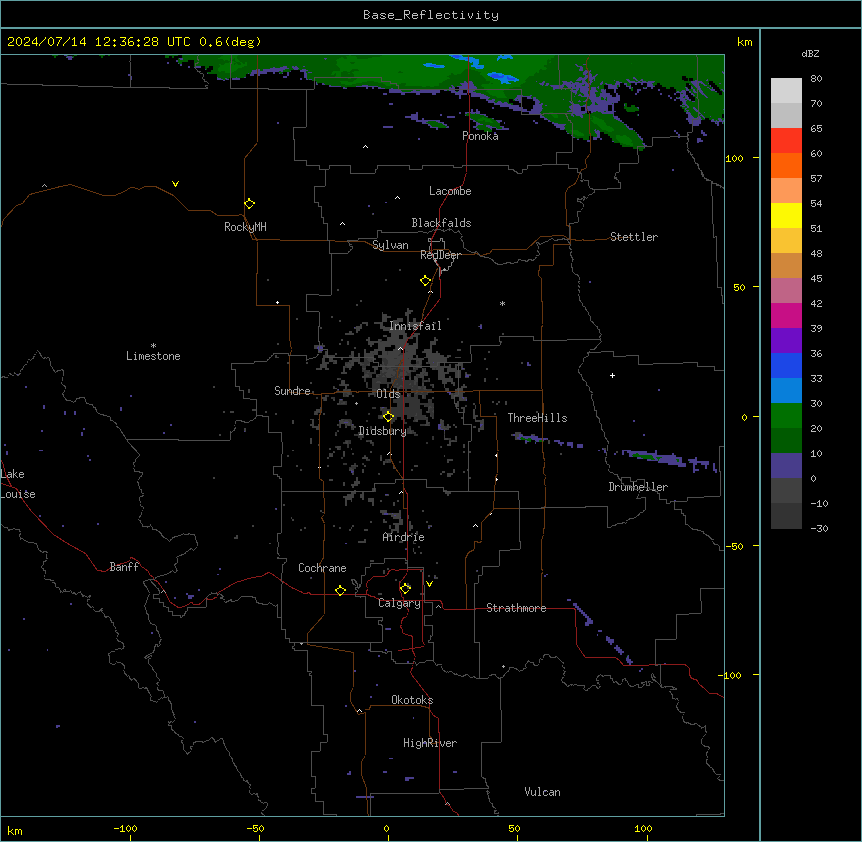862x842 pixels.
Task: Pick the bright green swatch between 30 and 20 dBZ
Action: click(786, 416)
